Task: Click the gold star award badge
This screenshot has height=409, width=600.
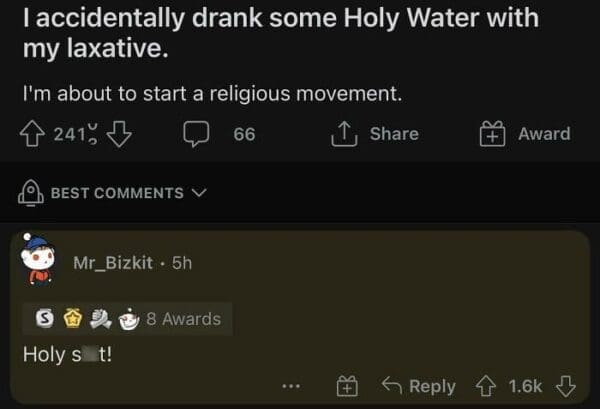Action: pos(73,318)
